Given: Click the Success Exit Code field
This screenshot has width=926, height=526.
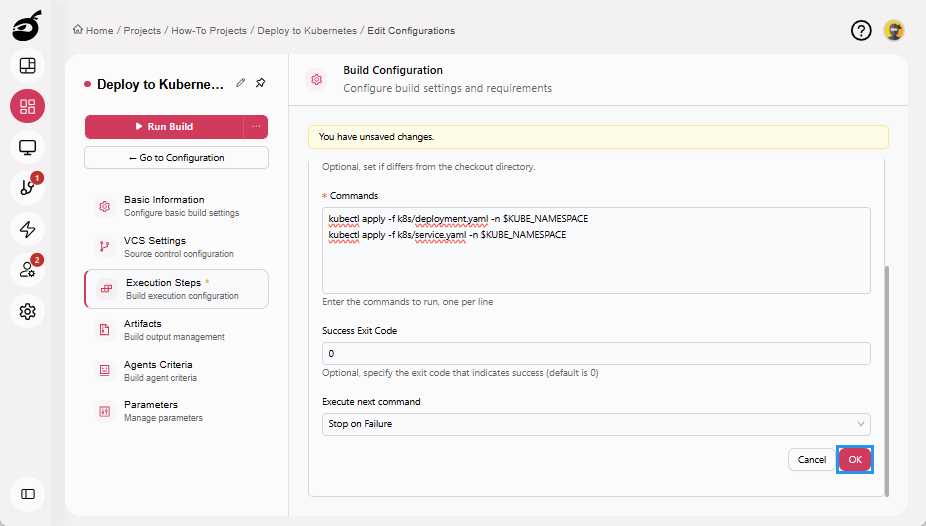Looking at the screenshot, I should [596, 353].
